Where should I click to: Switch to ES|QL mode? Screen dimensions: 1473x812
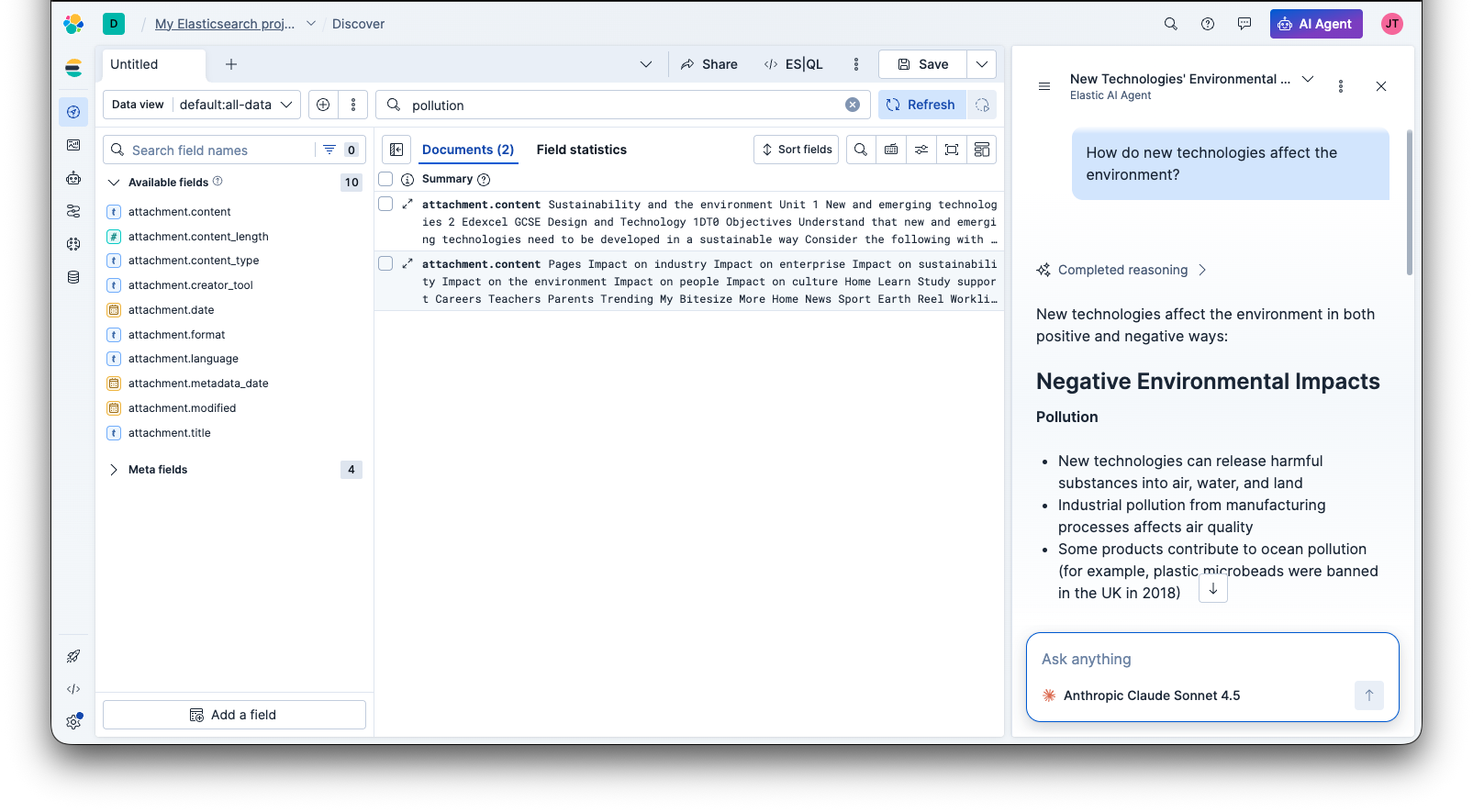click(794, 64)
